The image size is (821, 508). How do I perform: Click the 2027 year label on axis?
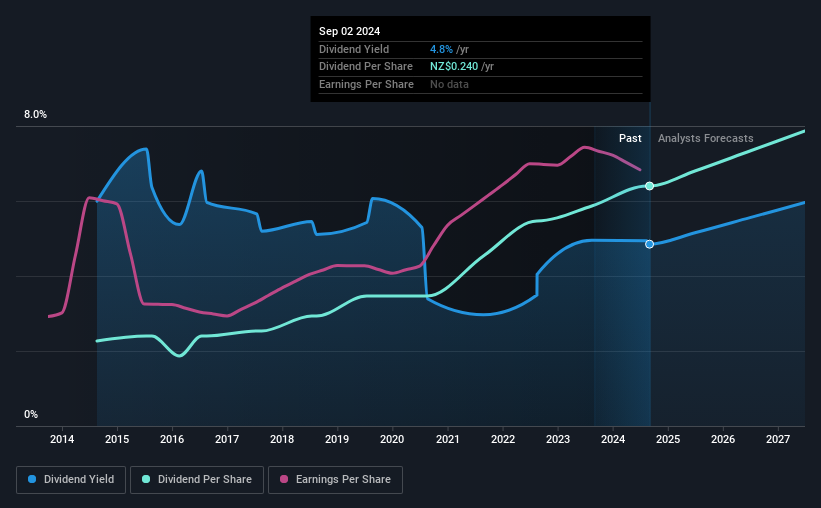tap(778, 439)
